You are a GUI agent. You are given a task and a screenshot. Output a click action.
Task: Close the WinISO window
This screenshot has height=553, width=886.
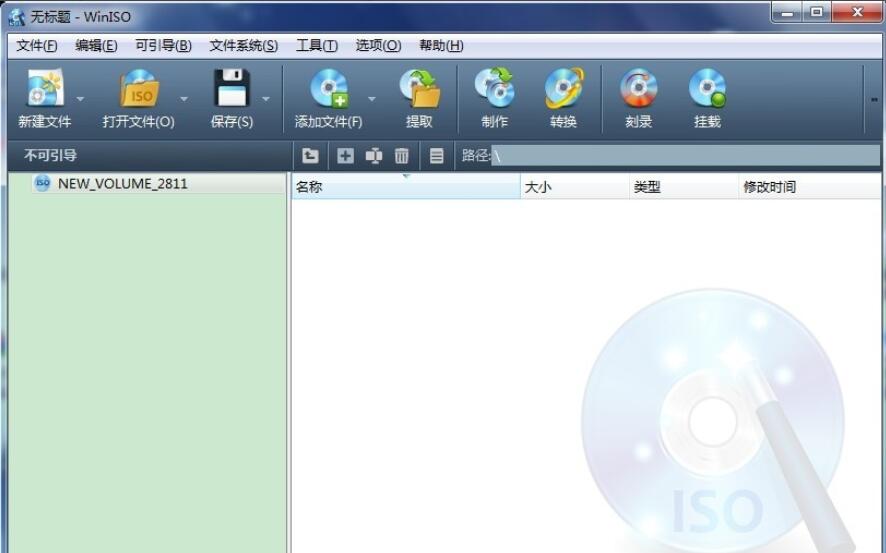tap(857, 12)
